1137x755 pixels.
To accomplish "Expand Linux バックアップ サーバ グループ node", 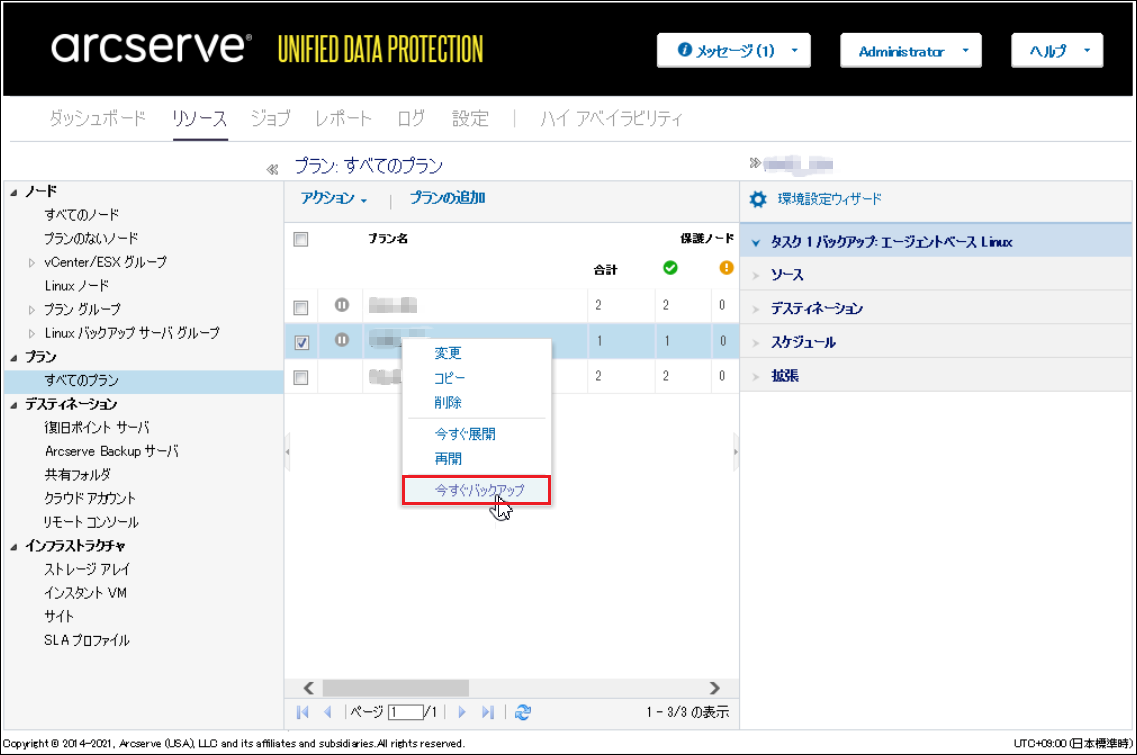I will click(31, 334).
